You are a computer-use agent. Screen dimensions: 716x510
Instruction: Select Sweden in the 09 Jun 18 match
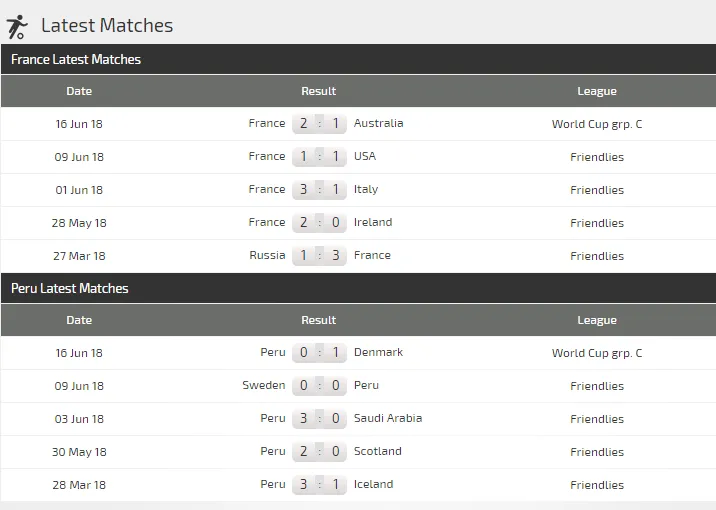click(264, 385)
